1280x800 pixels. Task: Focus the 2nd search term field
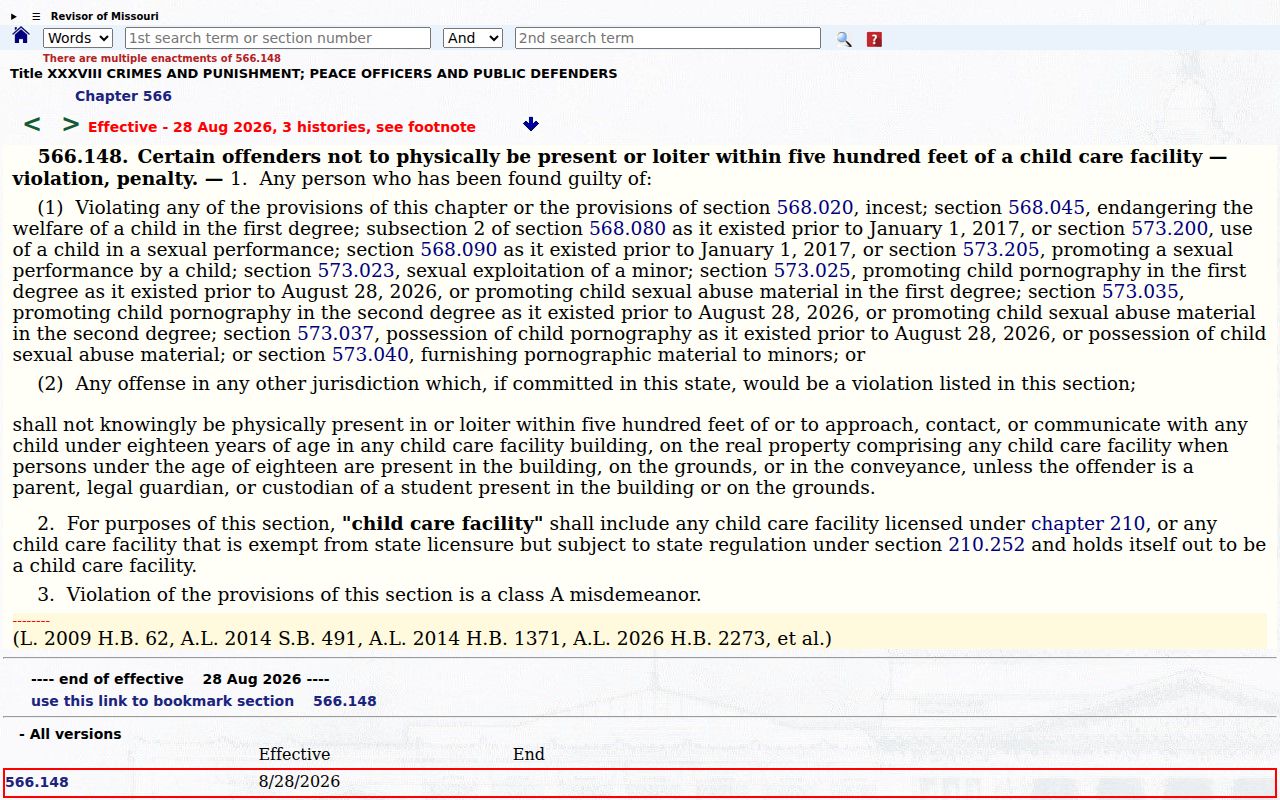pos(668,38)
